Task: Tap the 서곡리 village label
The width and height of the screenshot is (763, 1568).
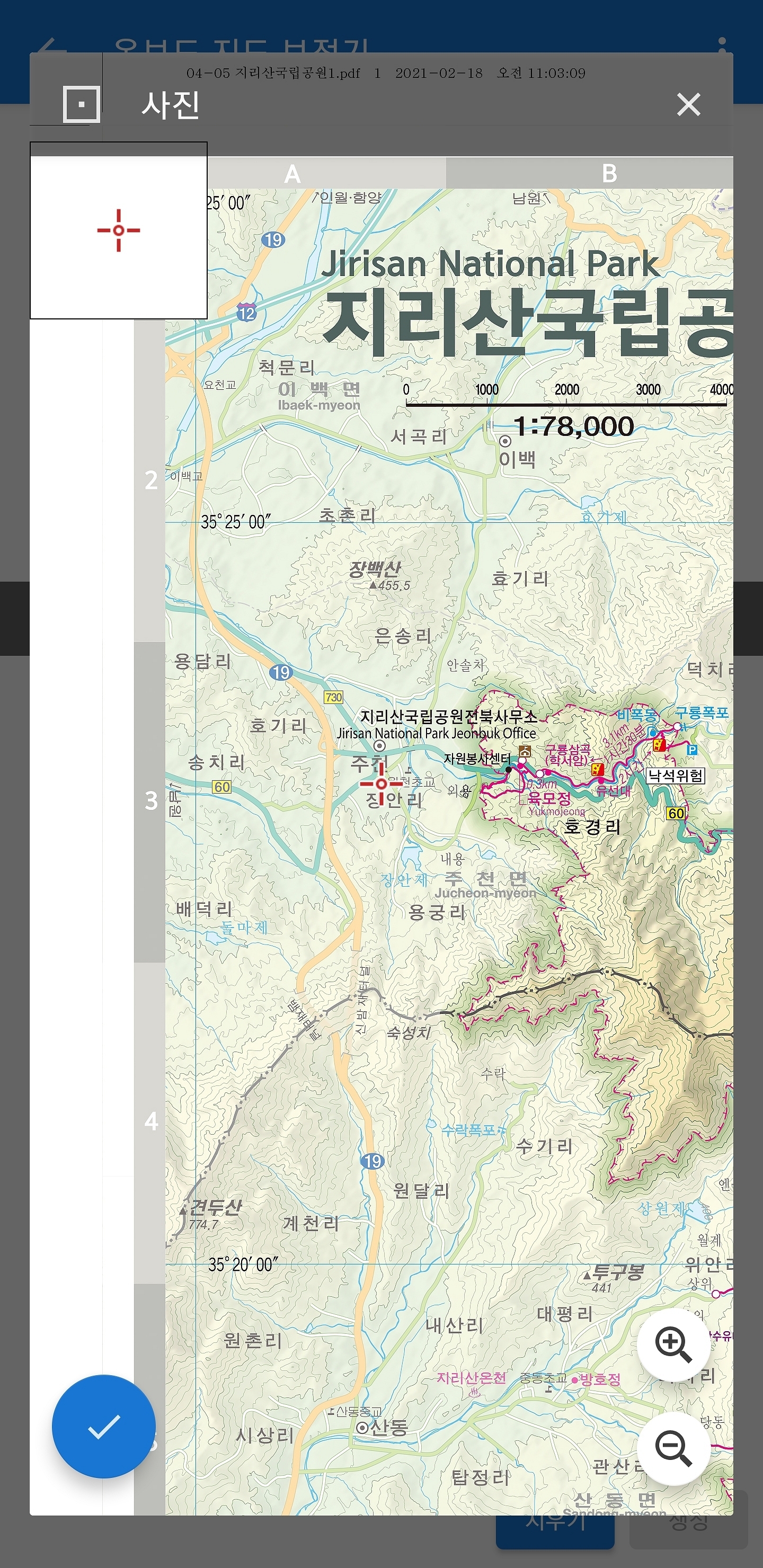Action: [419, 436]
